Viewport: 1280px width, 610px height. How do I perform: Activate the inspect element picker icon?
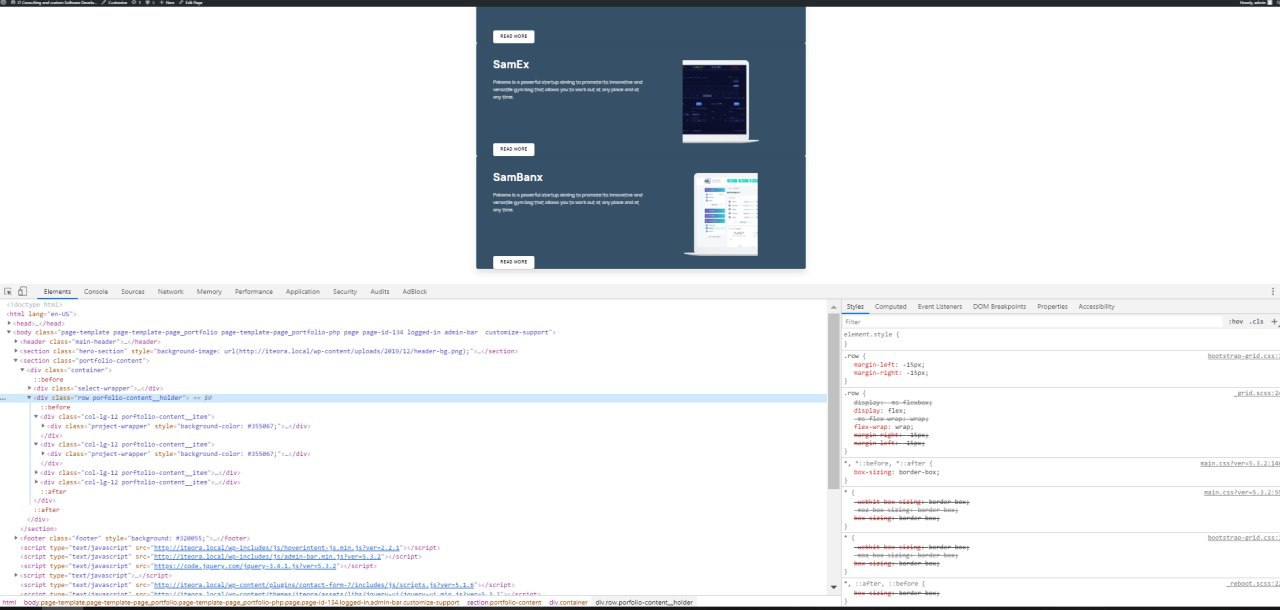(8, 291)
